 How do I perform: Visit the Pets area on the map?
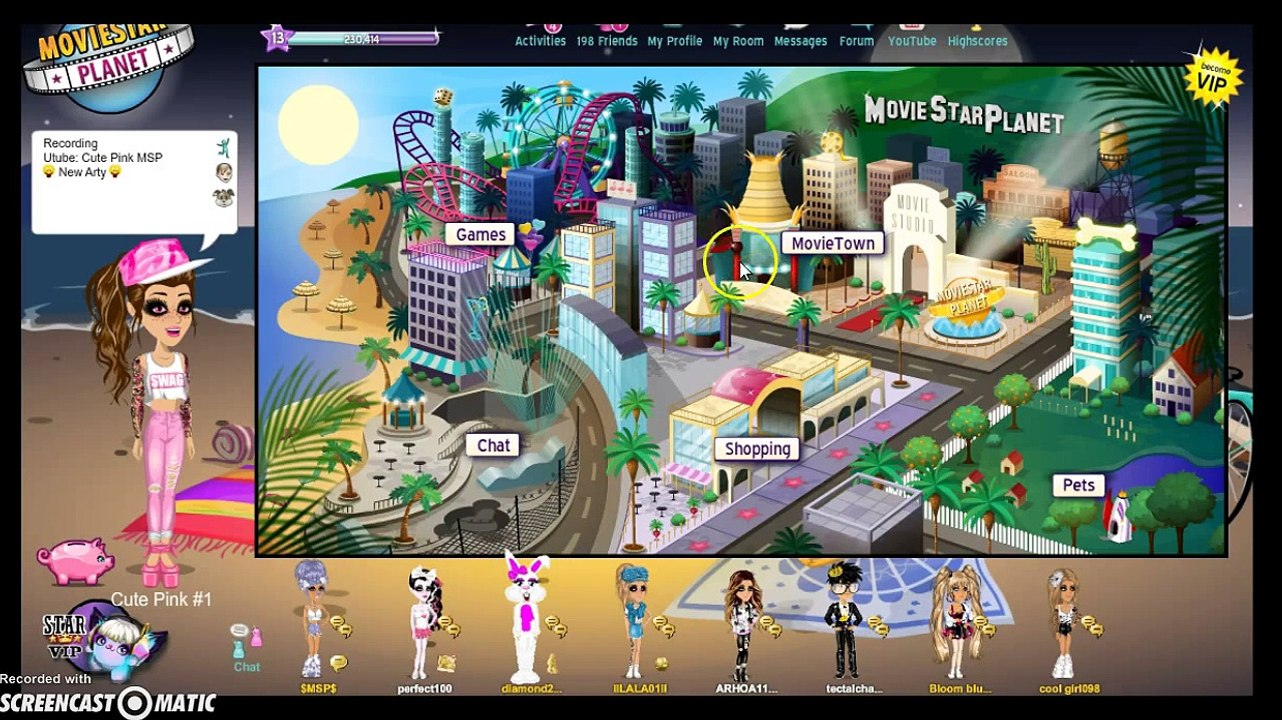pyautogui.click(x=1078, y=485)
